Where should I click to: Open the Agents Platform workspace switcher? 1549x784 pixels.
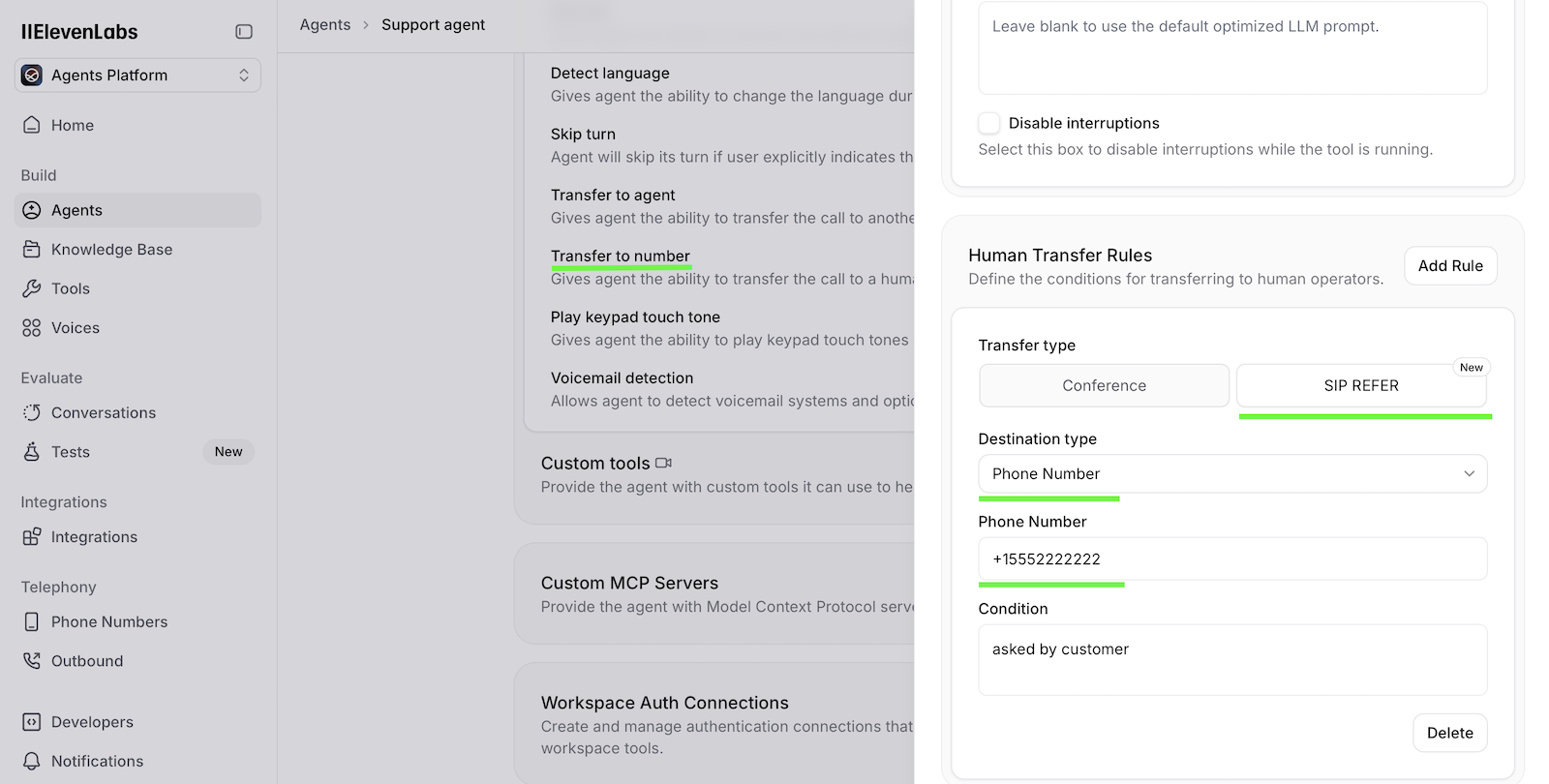(137, 75)
